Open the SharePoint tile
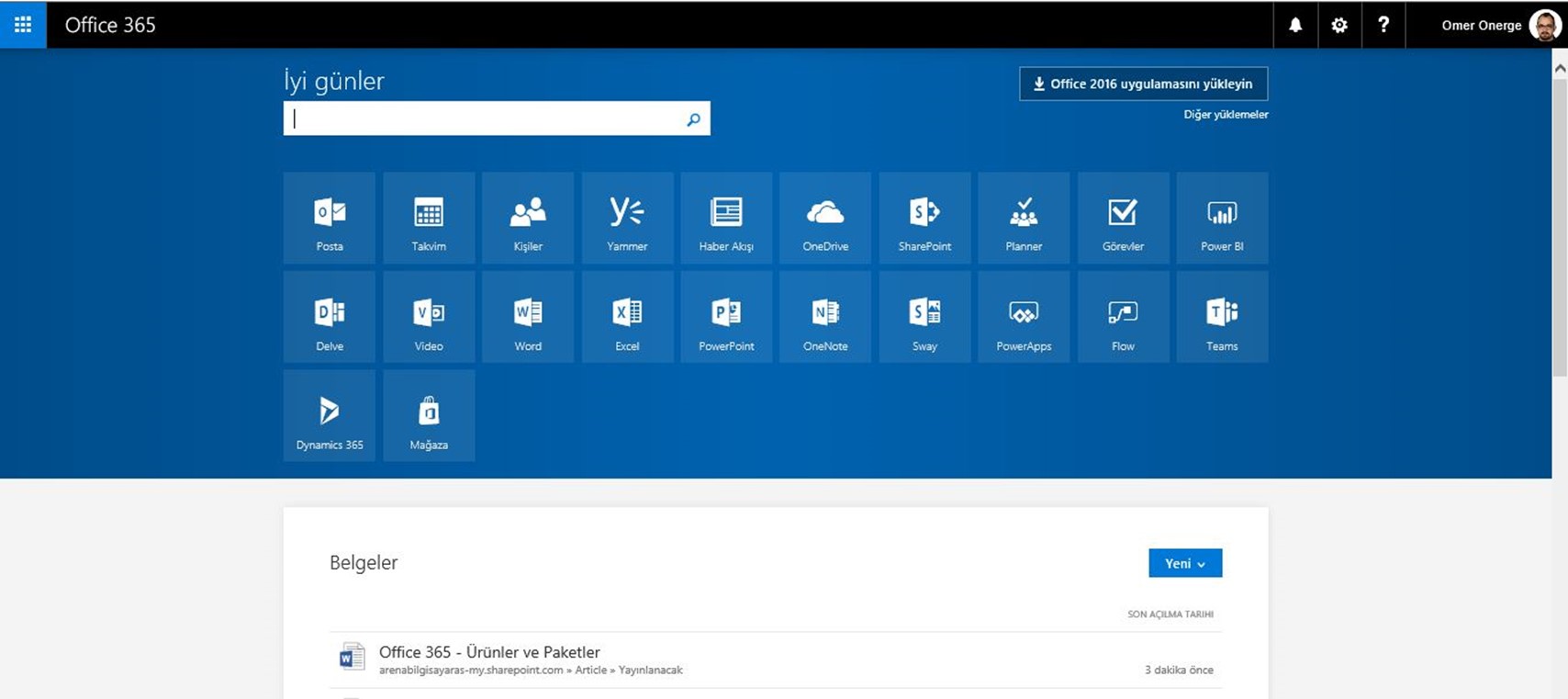The width and height of the screenshot is (1568, 699). (x=924, y=218)
